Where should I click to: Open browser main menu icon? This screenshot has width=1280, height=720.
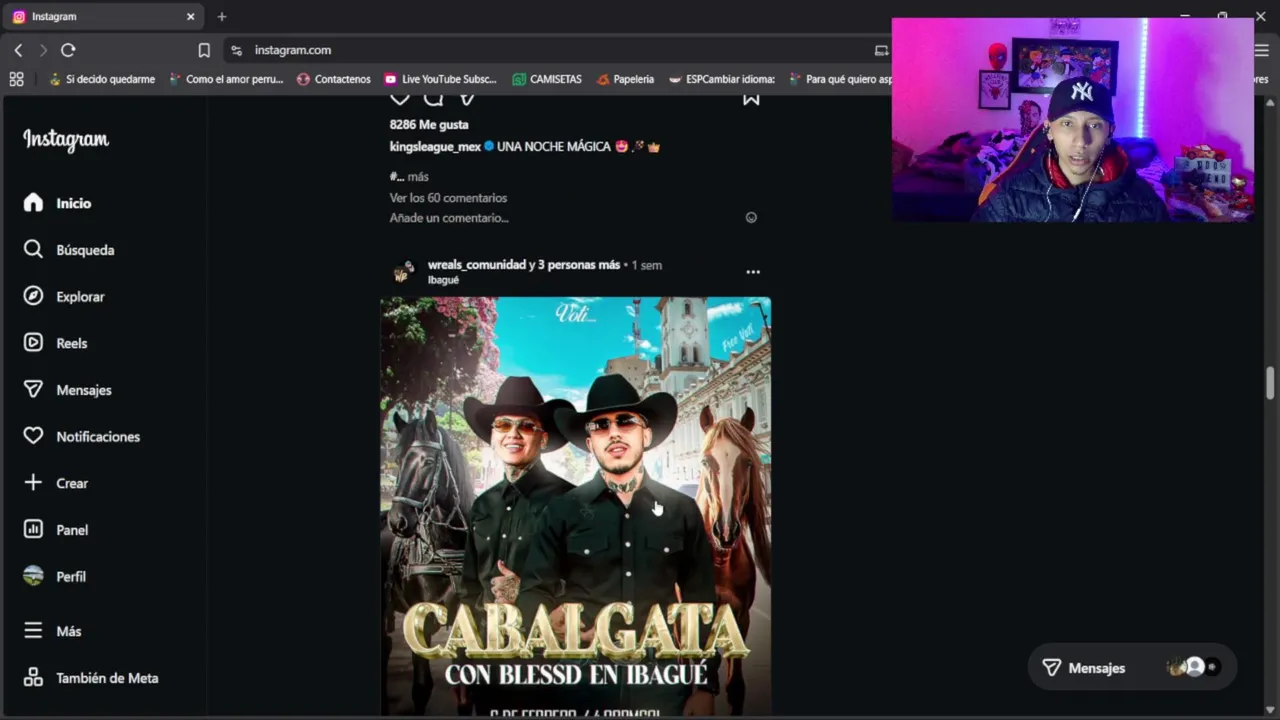pos(1262,50)
